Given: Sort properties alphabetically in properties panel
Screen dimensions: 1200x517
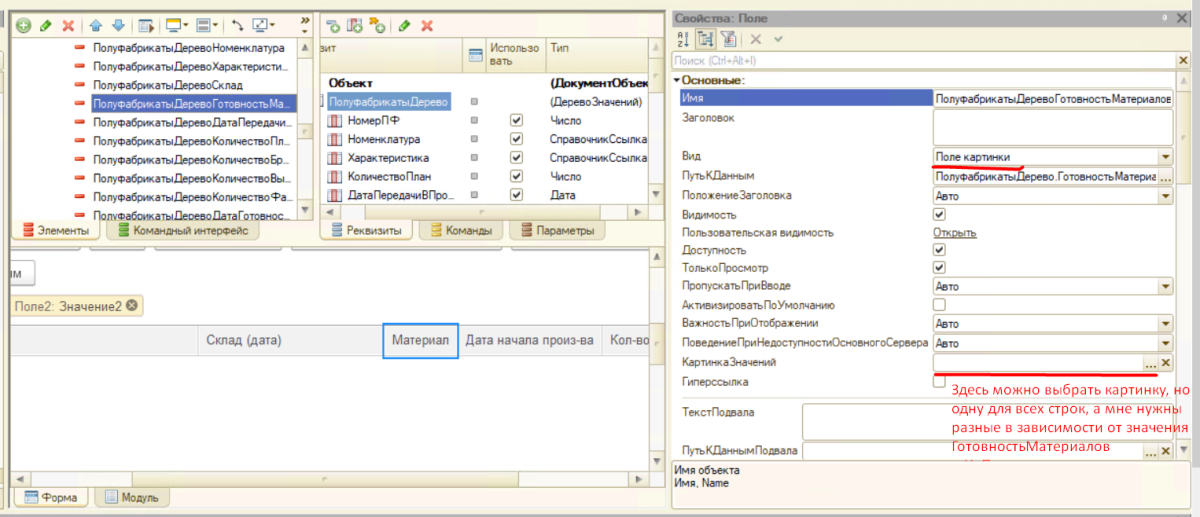Looking at the screenshot, I should (683, 39).
